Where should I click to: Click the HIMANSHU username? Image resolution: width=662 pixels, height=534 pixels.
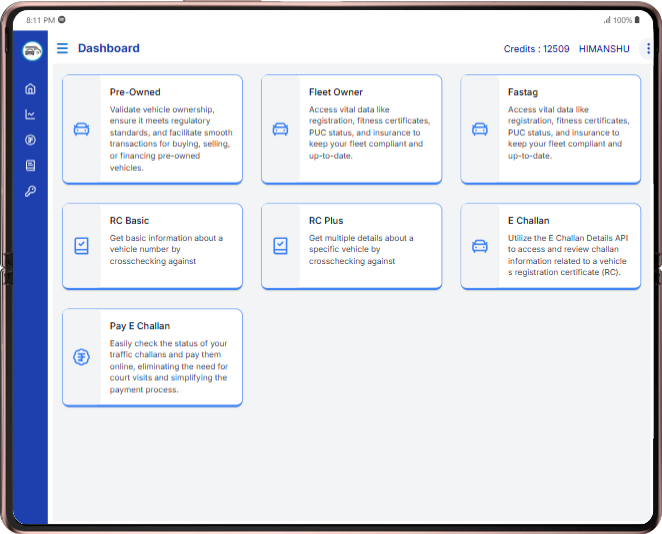pos(604,49)
